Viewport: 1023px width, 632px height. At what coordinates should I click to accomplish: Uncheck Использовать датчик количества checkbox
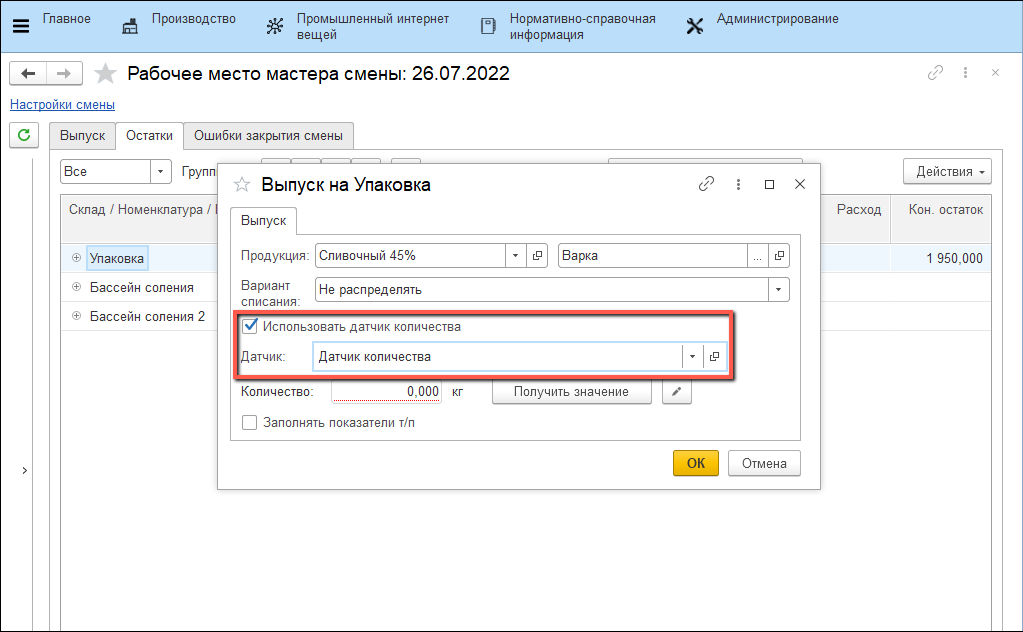tap(250, 326)
